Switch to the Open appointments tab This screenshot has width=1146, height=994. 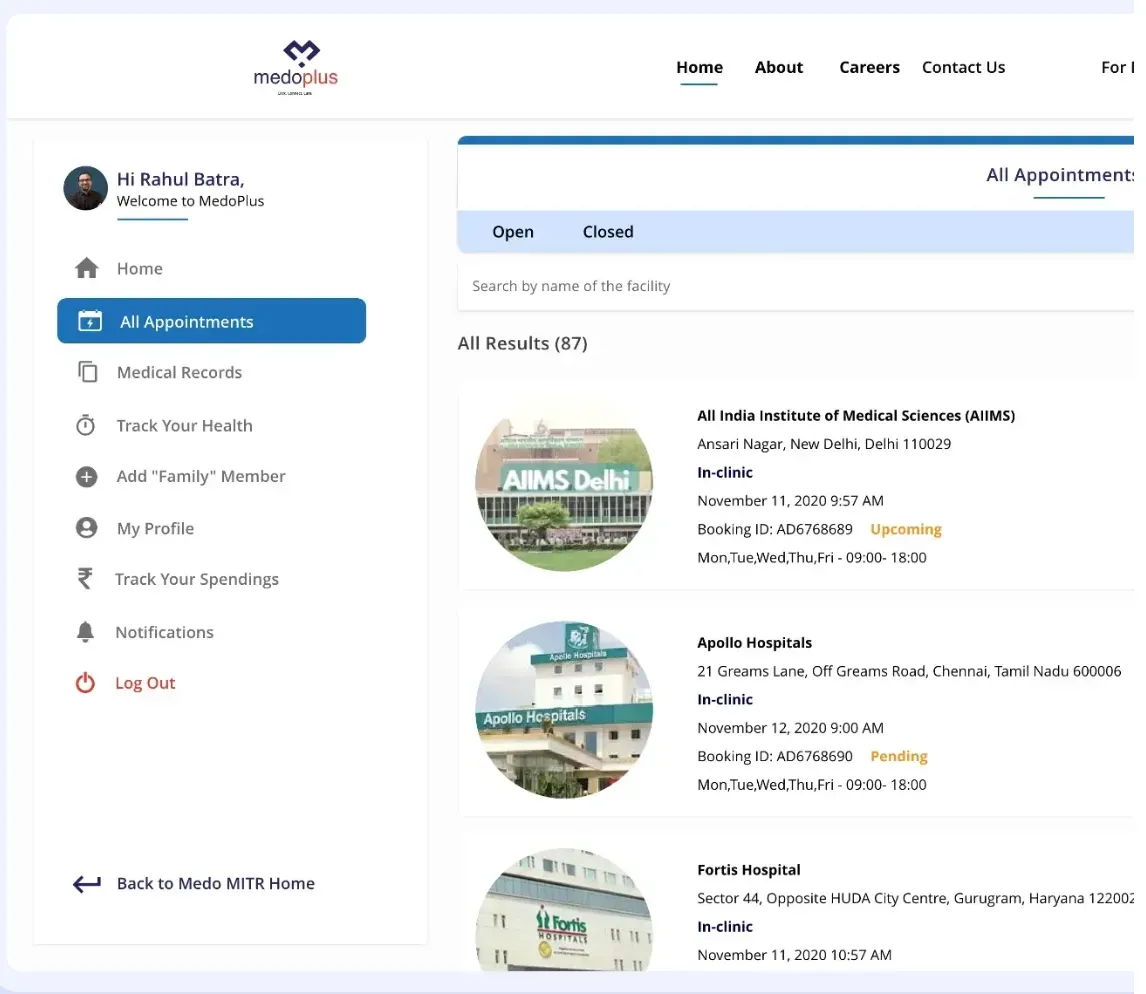(513, 232)
